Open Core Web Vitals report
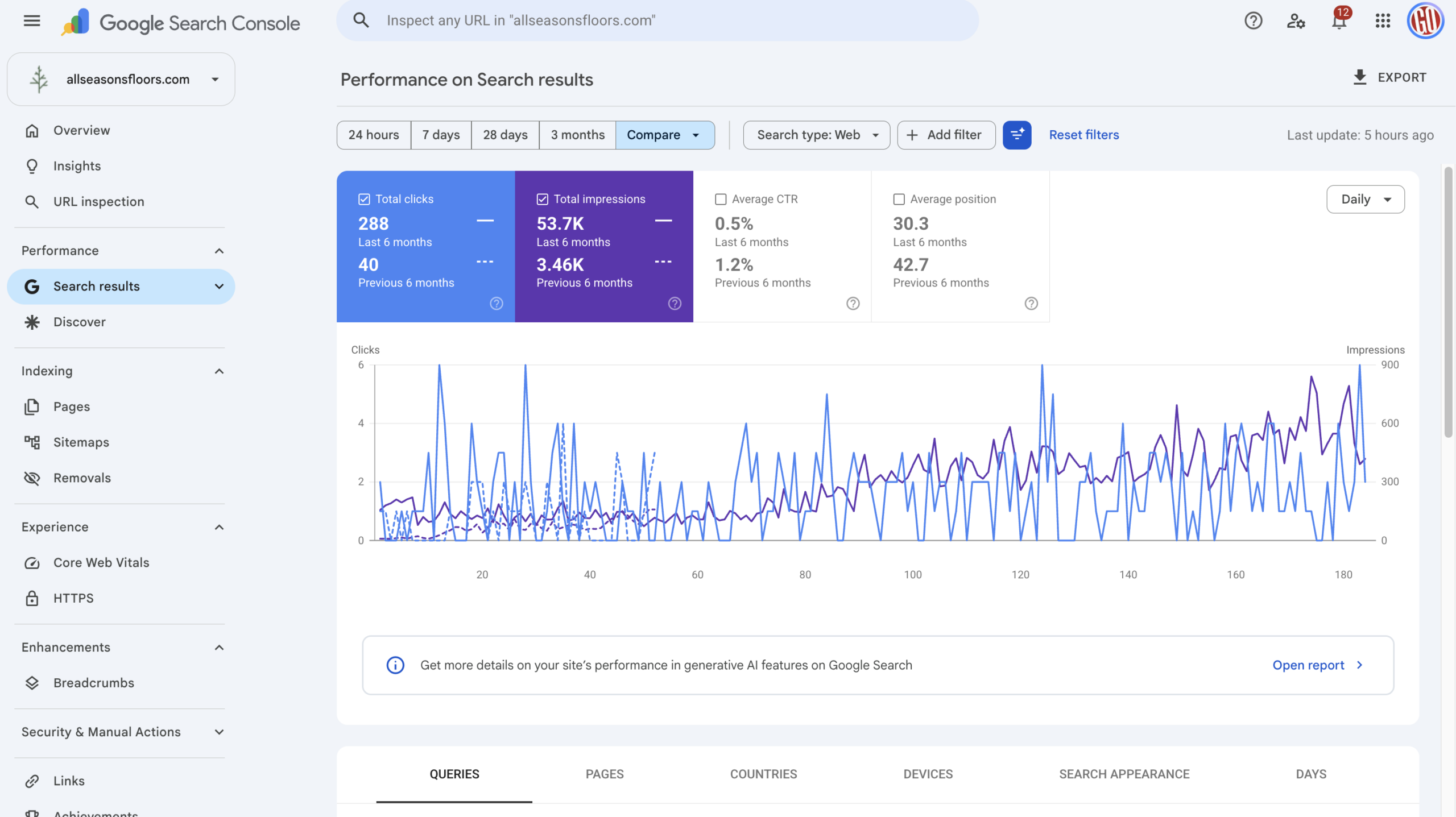The image size is (1456, 817). click(121, 562)
